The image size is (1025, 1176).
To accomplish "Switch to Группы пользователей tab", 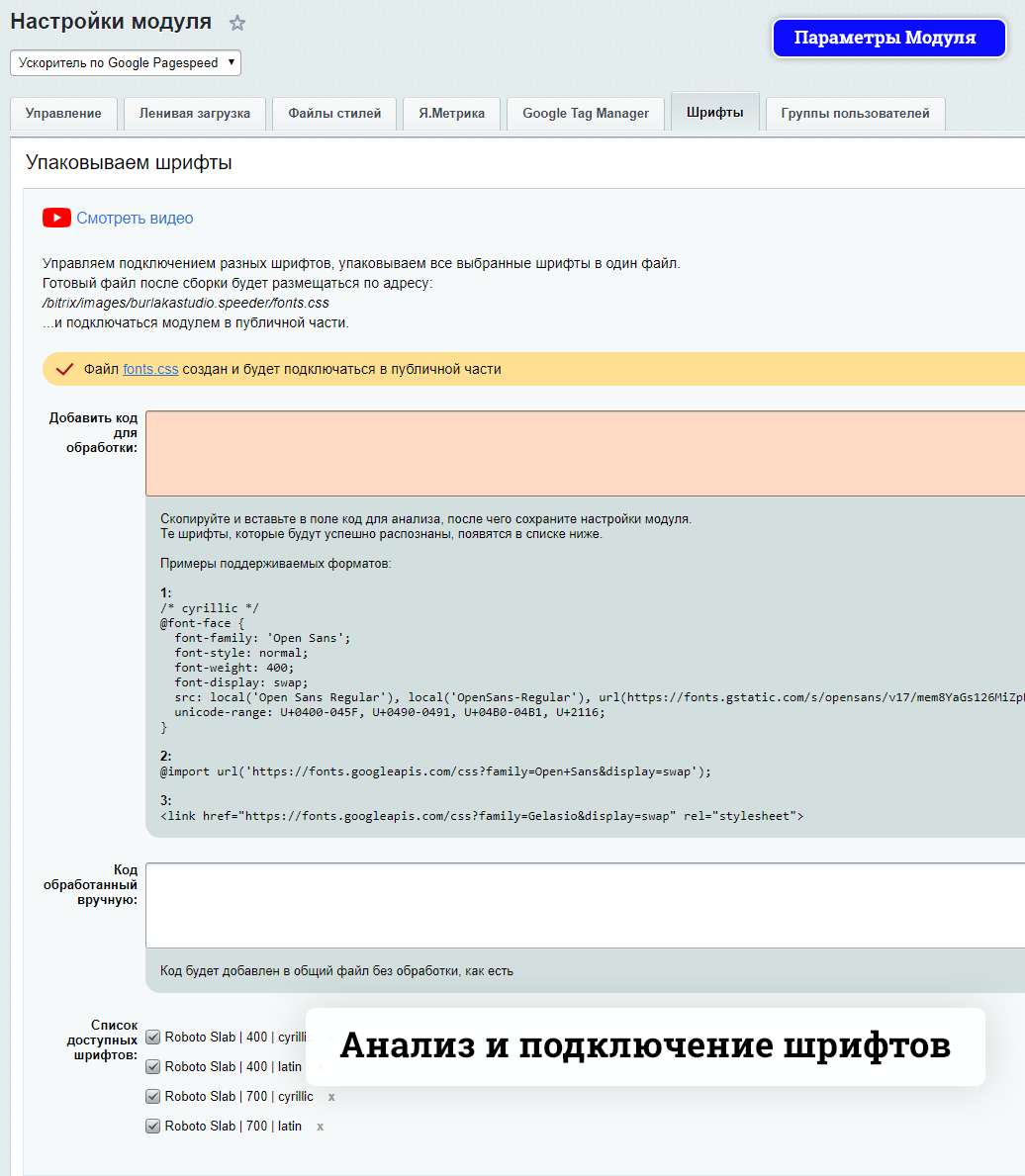I will coord(855,114).
